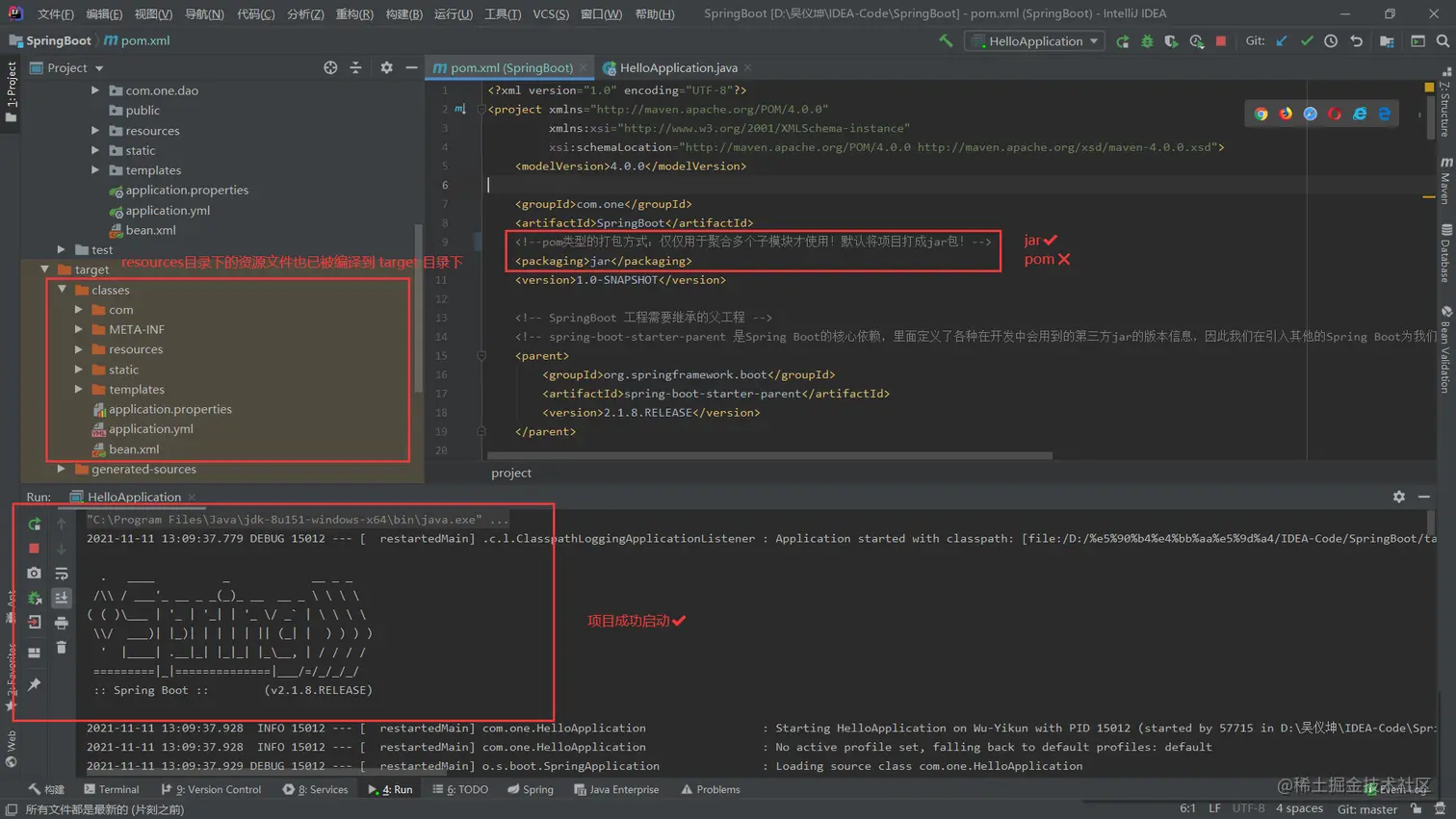
Task: Open the Maven side panel
Action: [x=1446, y=179]
